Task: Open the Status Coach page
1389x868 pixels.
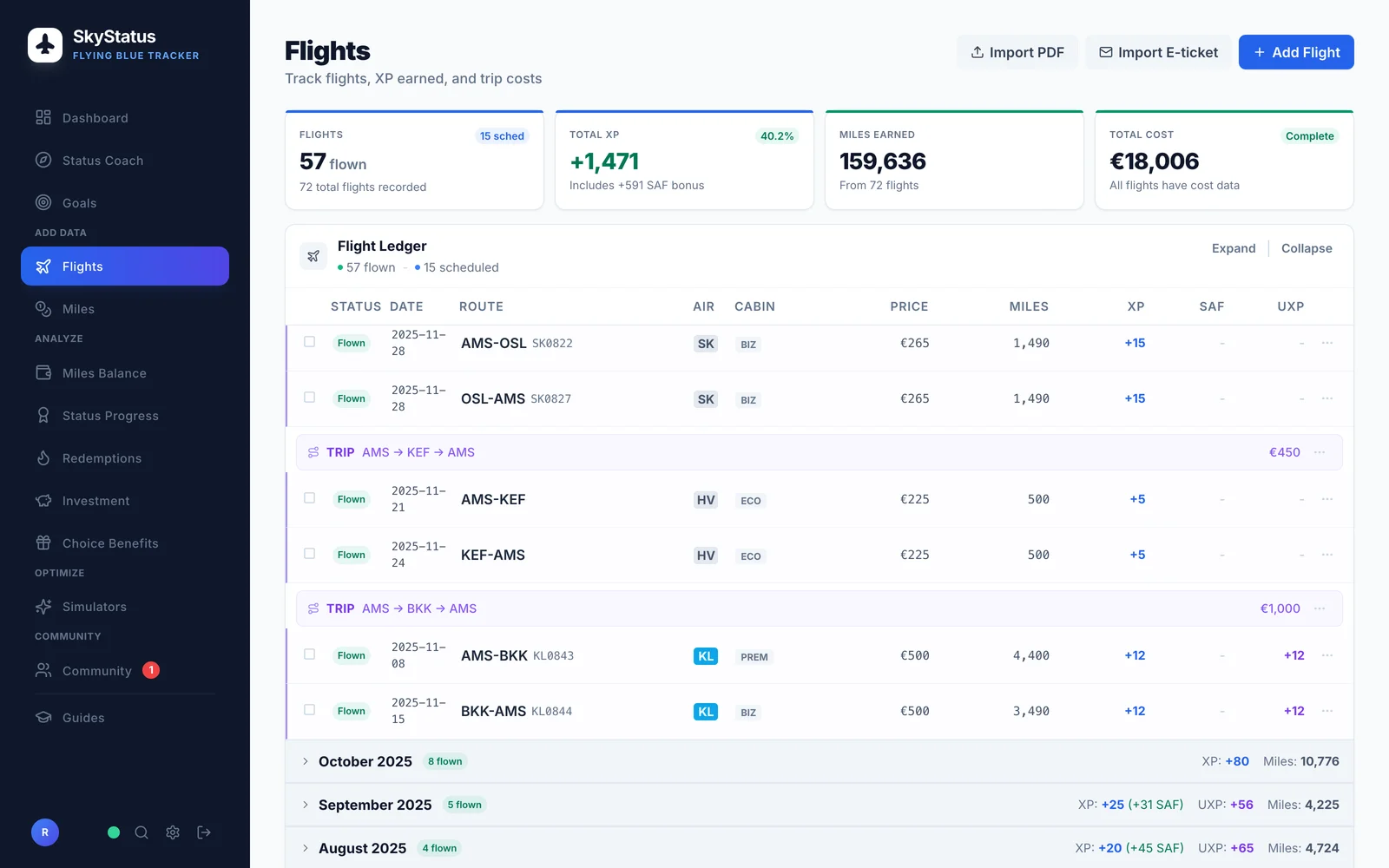Action: 125,161
